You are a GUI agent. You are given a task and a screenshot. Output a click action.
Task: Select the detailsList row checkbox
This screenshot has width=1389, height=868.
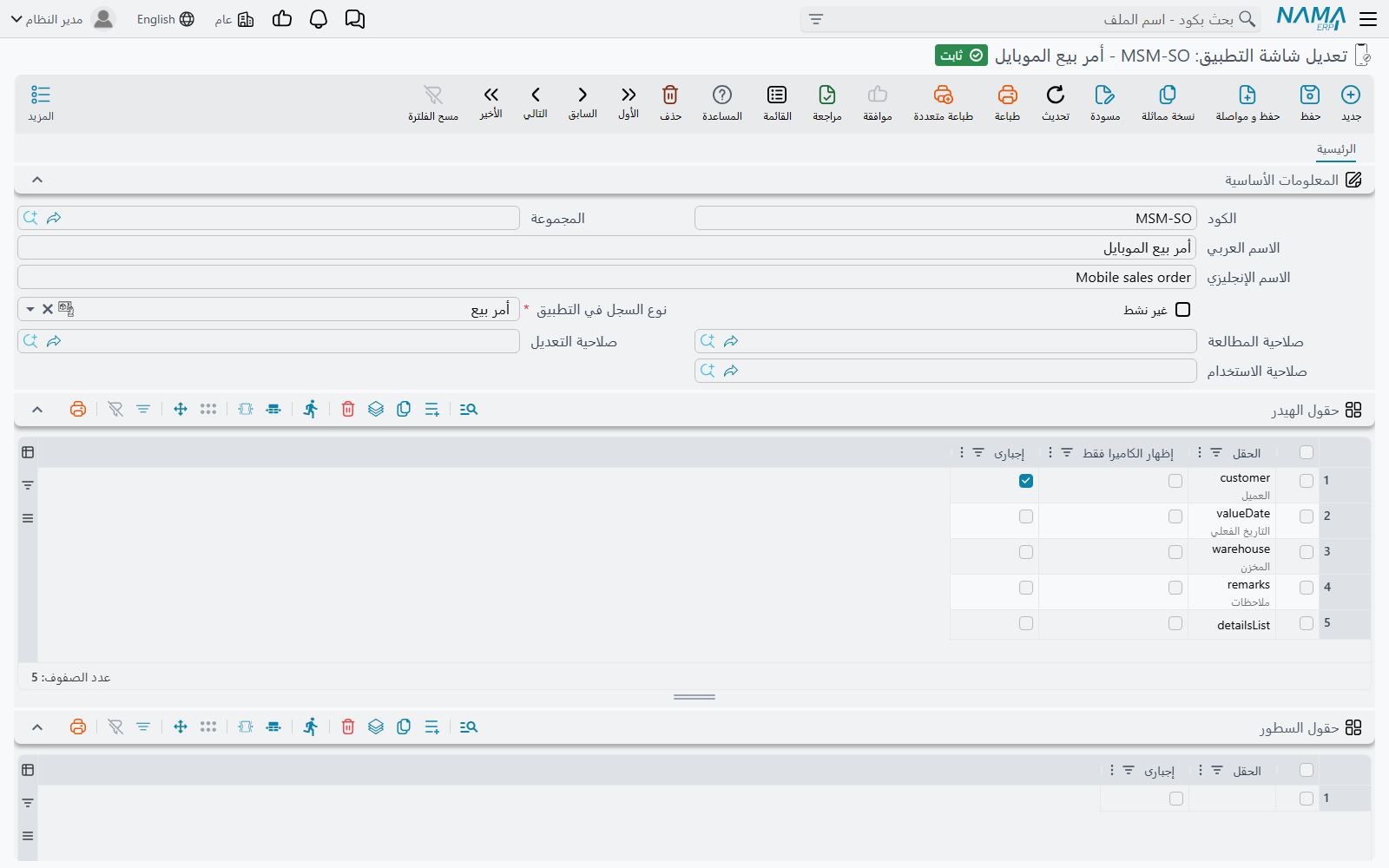pos(1307,623)
